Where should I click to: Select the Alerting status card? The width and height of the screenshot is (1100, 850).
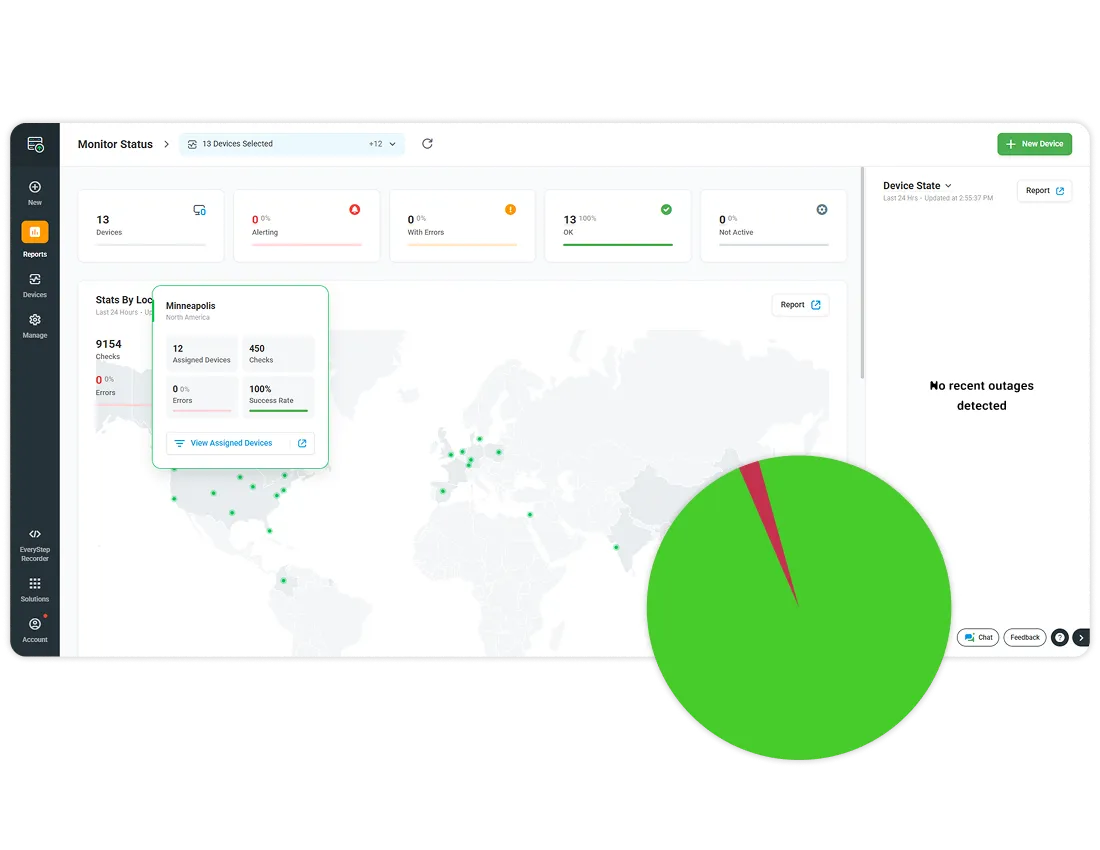(306, 224)
